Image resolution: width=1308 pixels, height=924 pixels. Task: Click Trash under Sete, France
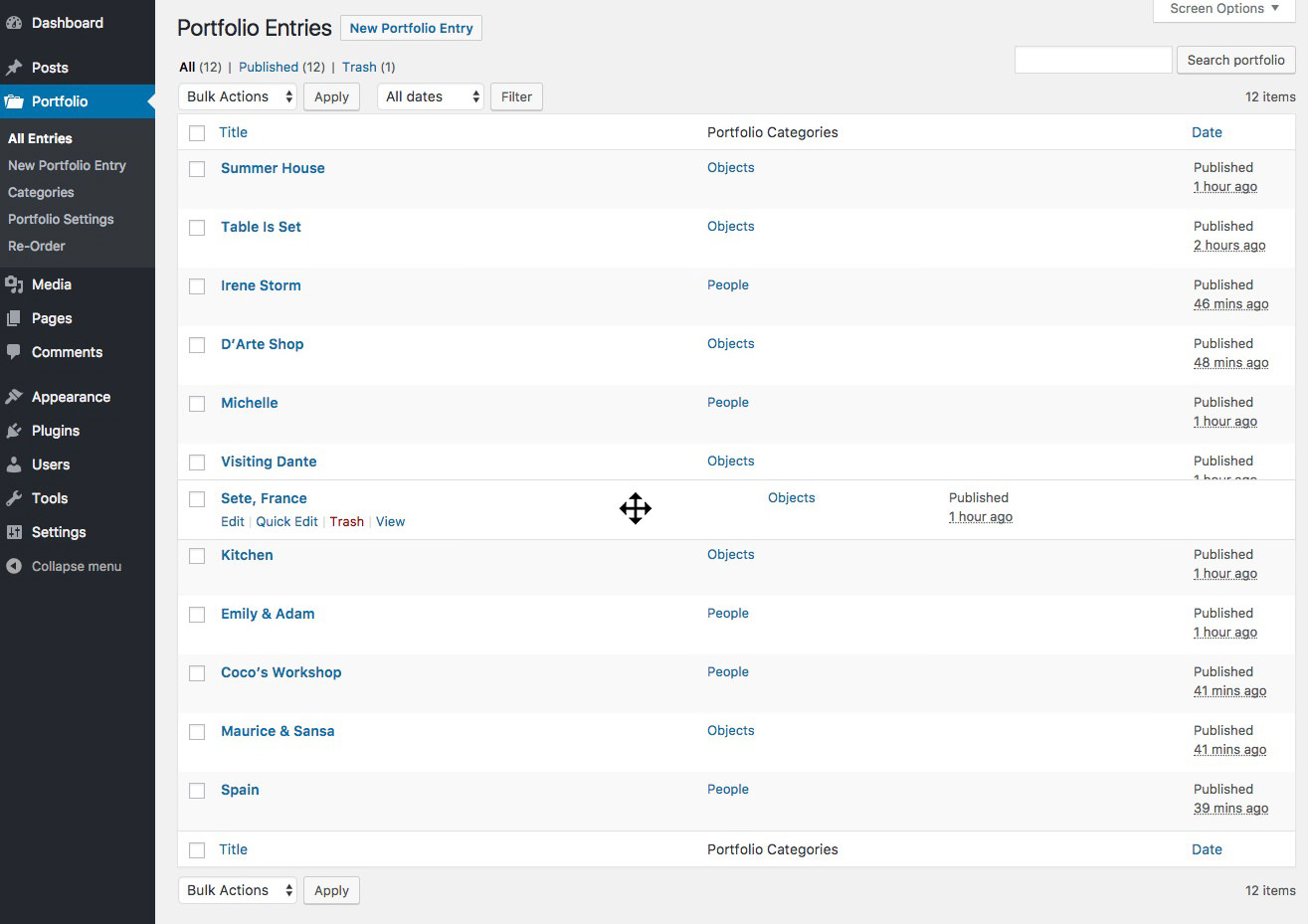(x=346, y=521)
